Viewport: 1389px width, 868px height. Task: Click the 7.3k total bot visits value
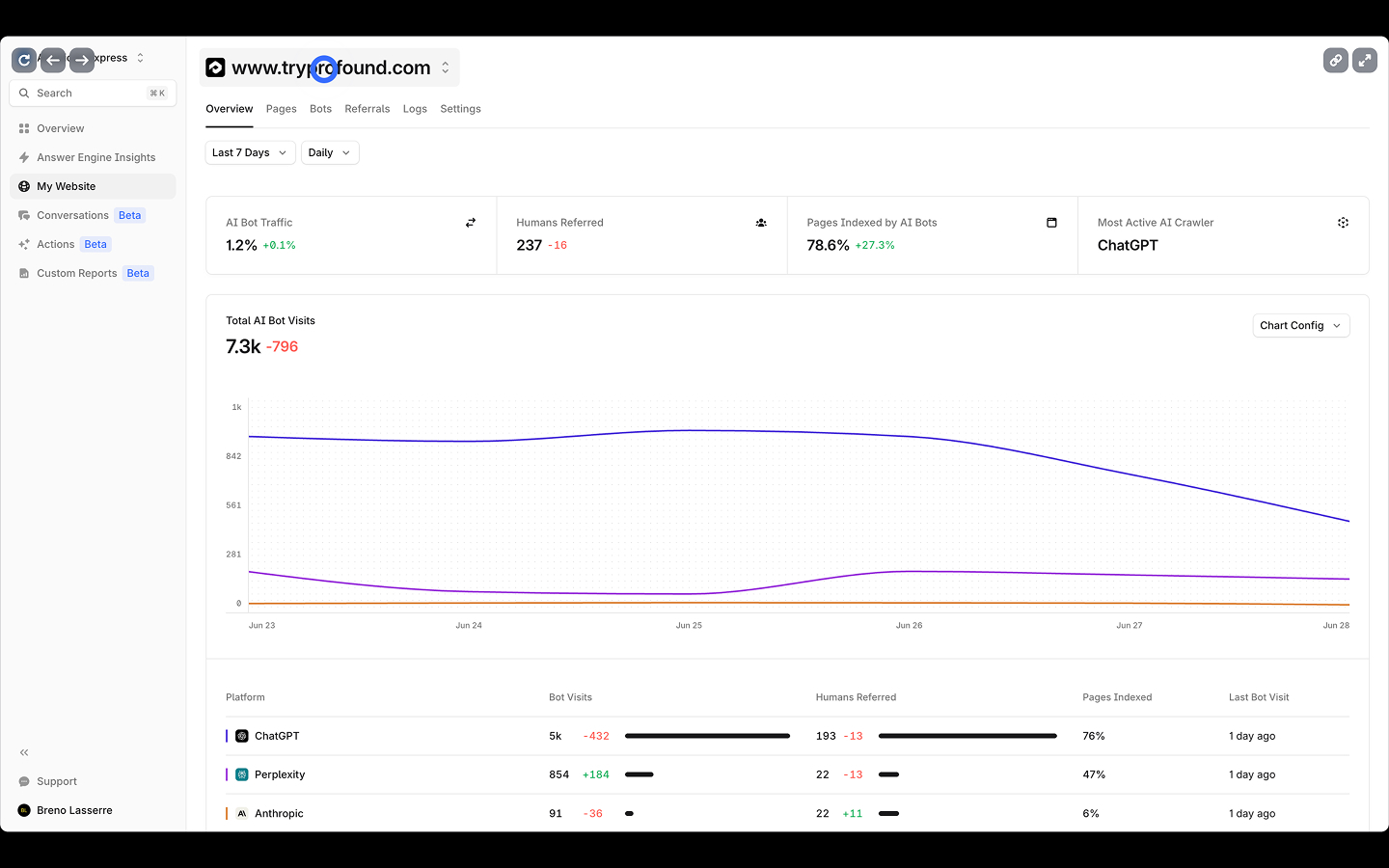[x=243, y=346]
